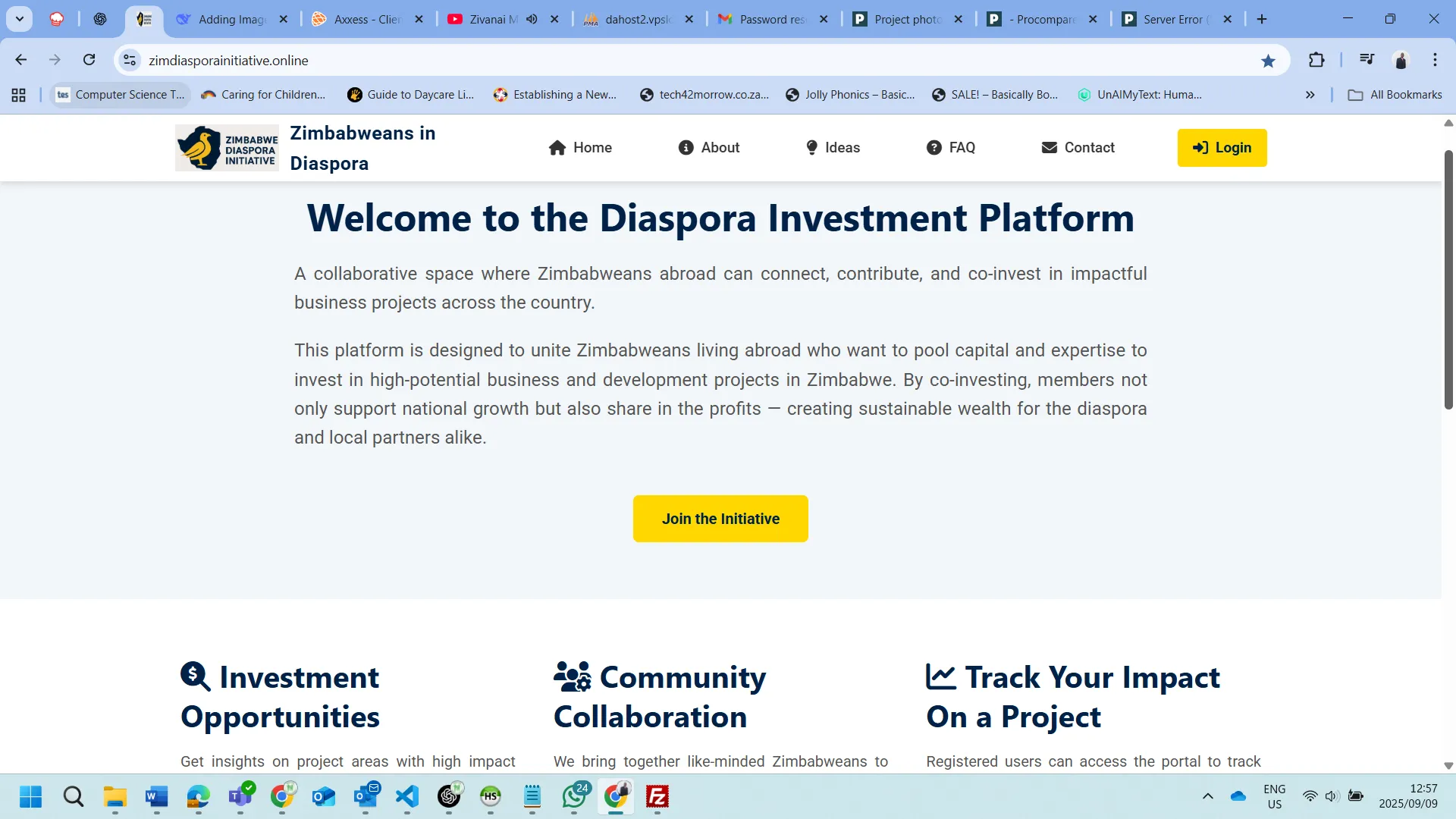1456x819 pixels.
Task: View site information icon in address bar
Action: [130, 60]
